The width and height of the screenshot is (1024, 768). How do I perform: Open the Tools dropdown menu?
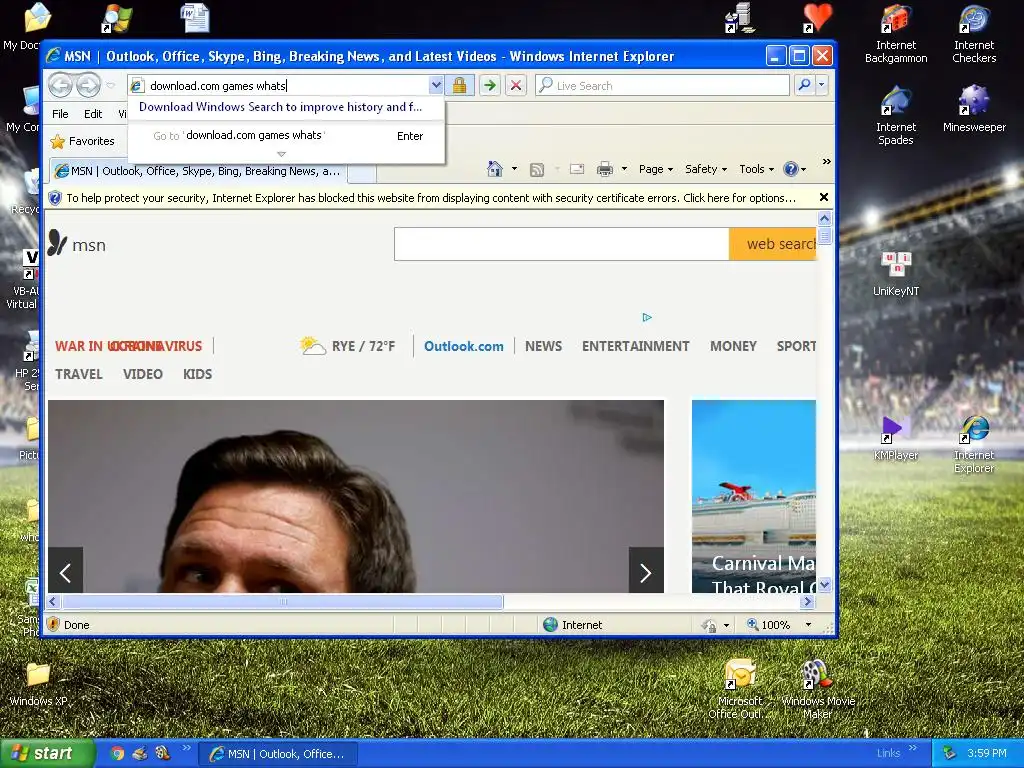click(756, 169)
